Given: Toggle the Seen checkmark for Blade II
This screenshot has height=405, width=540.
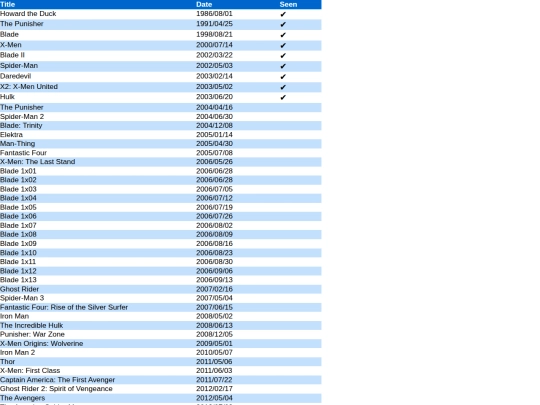Looking at the screenshot, I should tap(283, 55).
